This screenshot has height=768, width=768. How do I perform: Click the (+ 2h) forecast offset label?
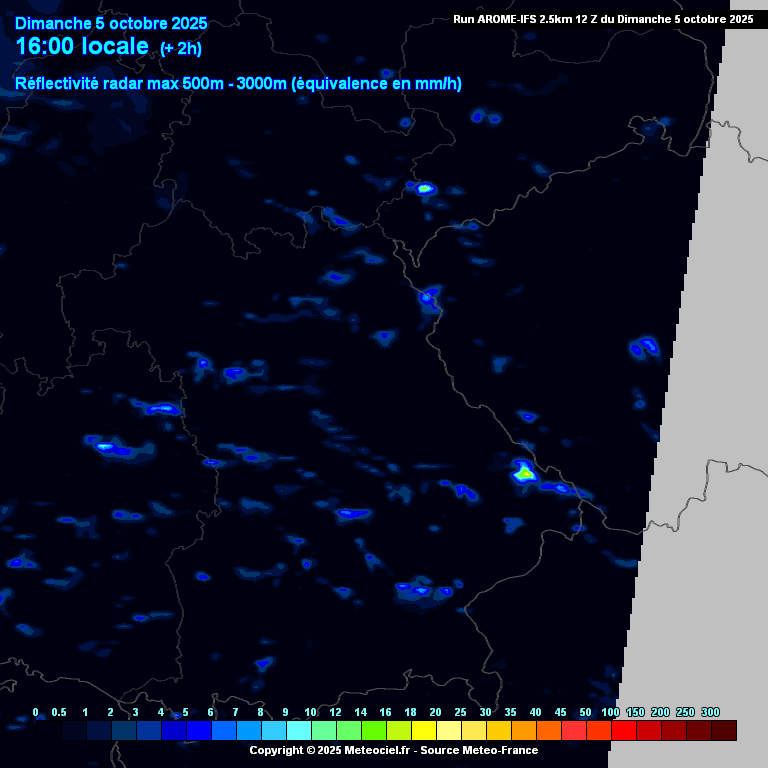181,49
